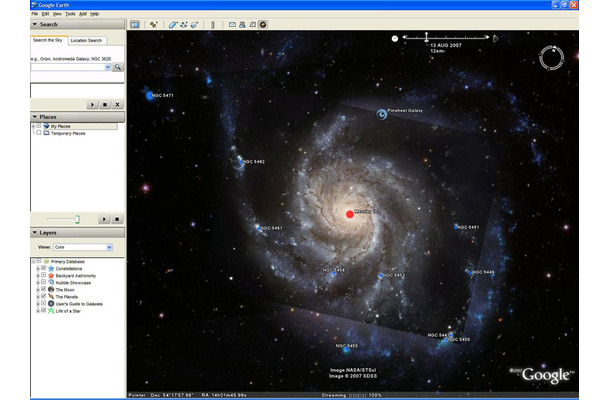Switch to the Location Search tab
This screenshot has width=610, height=400.
(x=86, y=40)
